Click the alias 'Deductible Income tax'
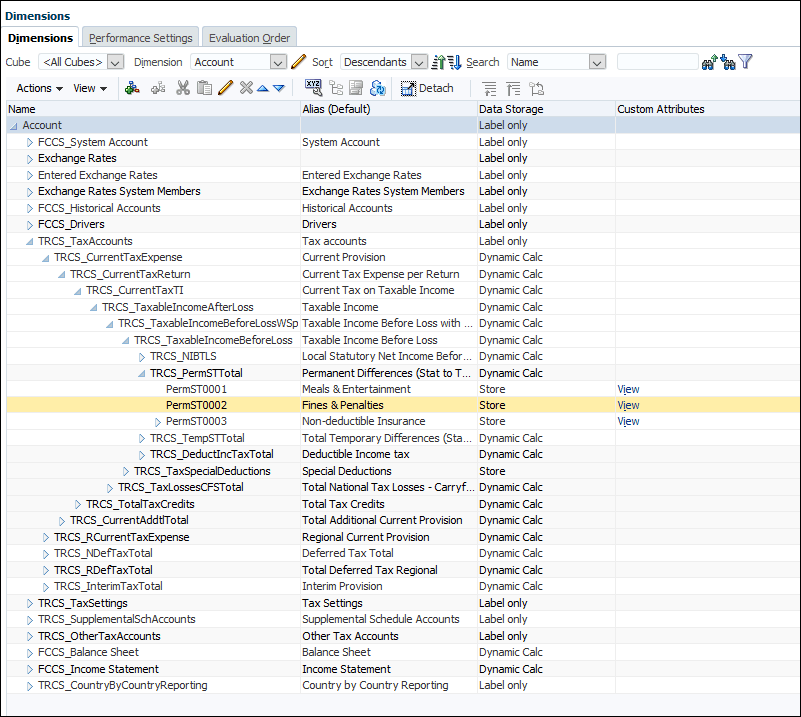The width and height of the screenshot is (801, 717). pos(356,454)
